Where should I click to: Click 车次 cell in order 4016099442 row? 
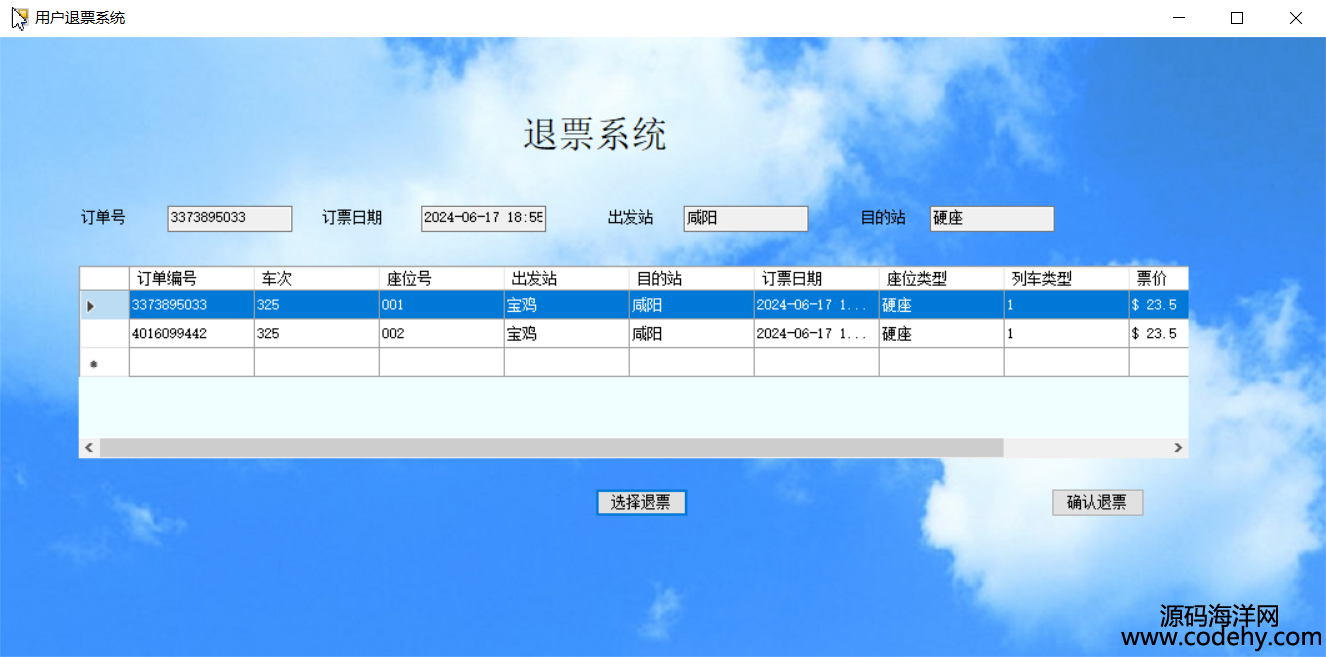point(317,334)
